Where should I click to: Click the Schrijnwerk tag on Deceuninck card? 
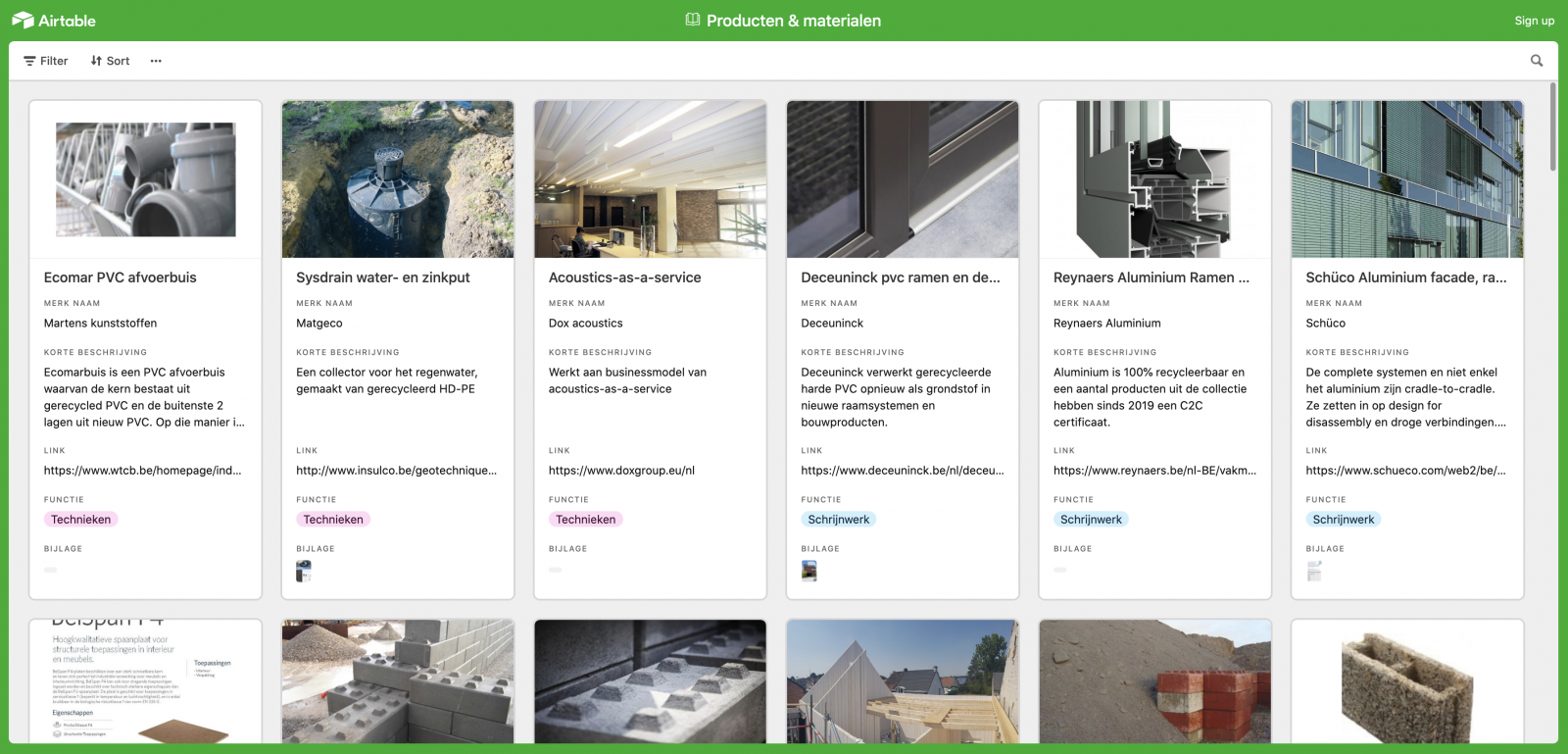pos(838,520)
